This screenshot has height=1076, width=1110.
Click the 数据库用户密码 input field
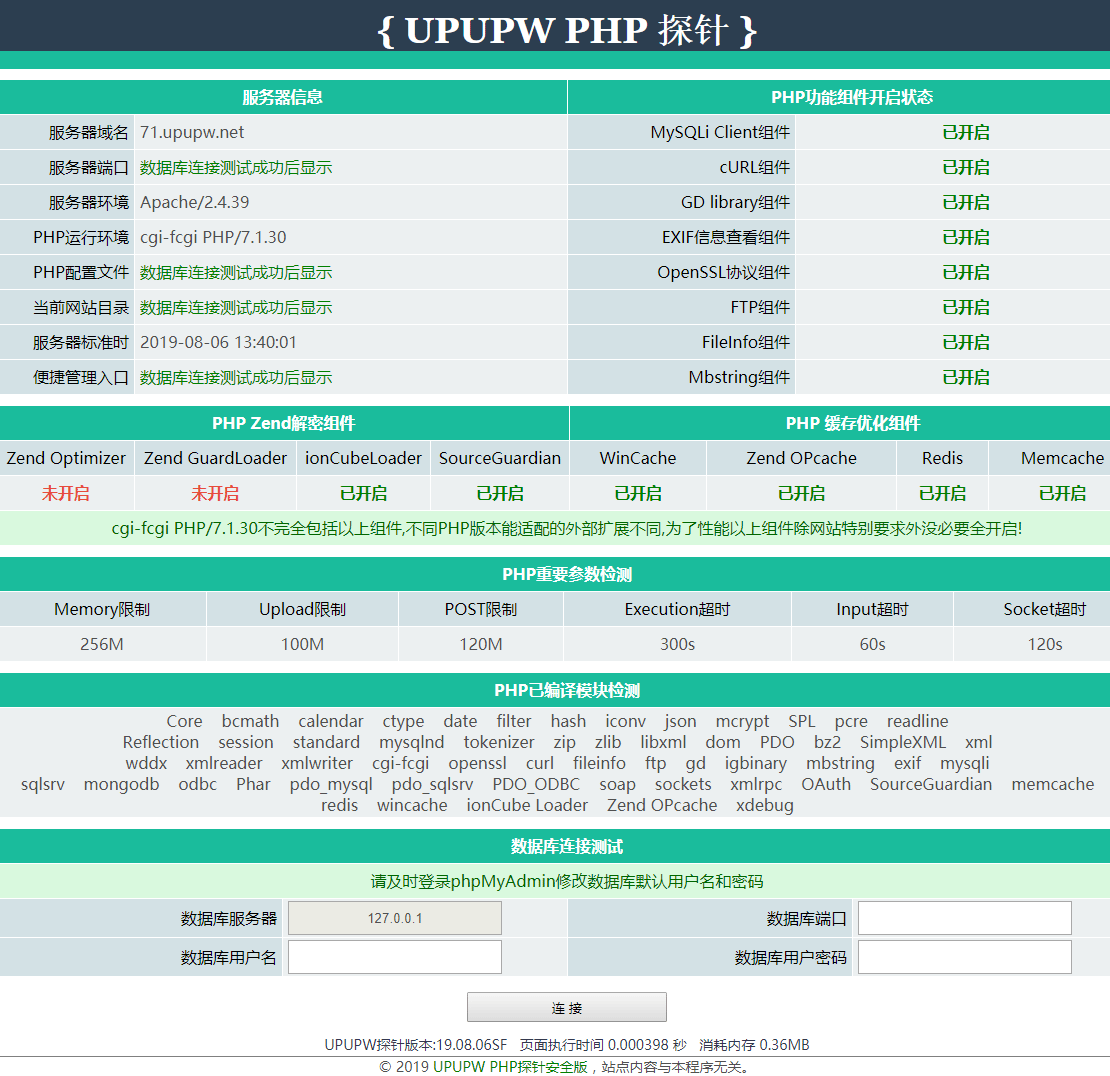click(964, 957)
